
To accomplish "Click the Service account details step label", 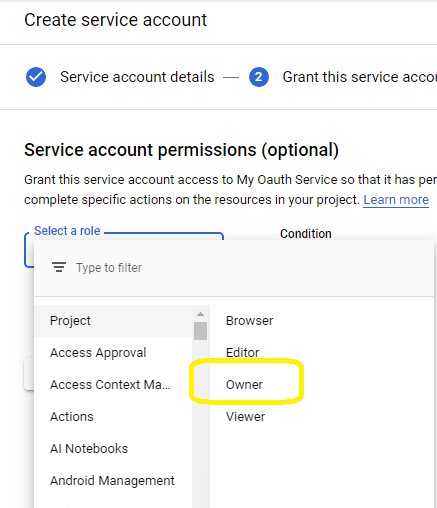I will pyautogui.click(x=137, y=77).
